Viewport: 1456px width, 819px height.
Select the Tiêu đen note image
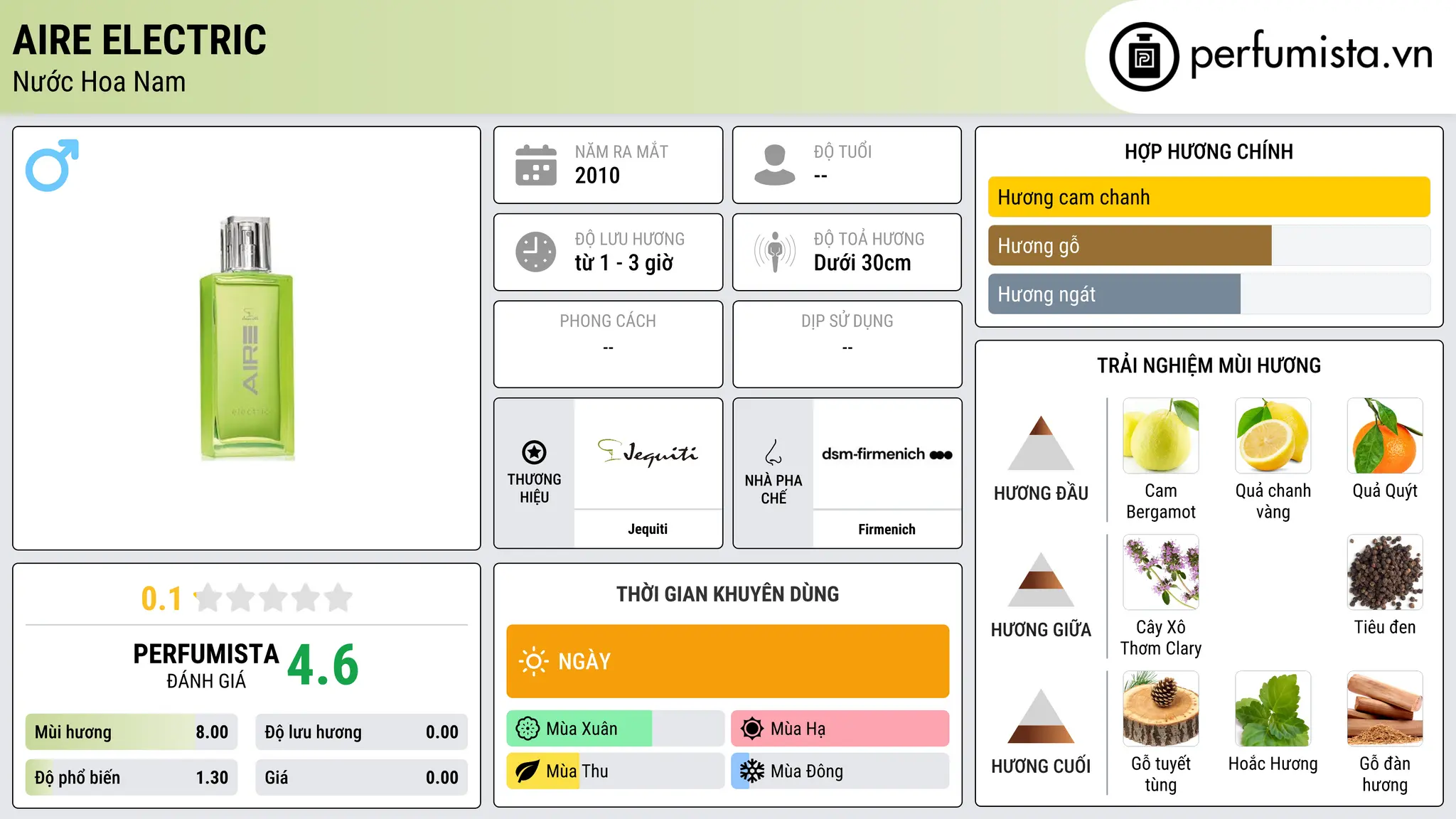(1385, 572)
